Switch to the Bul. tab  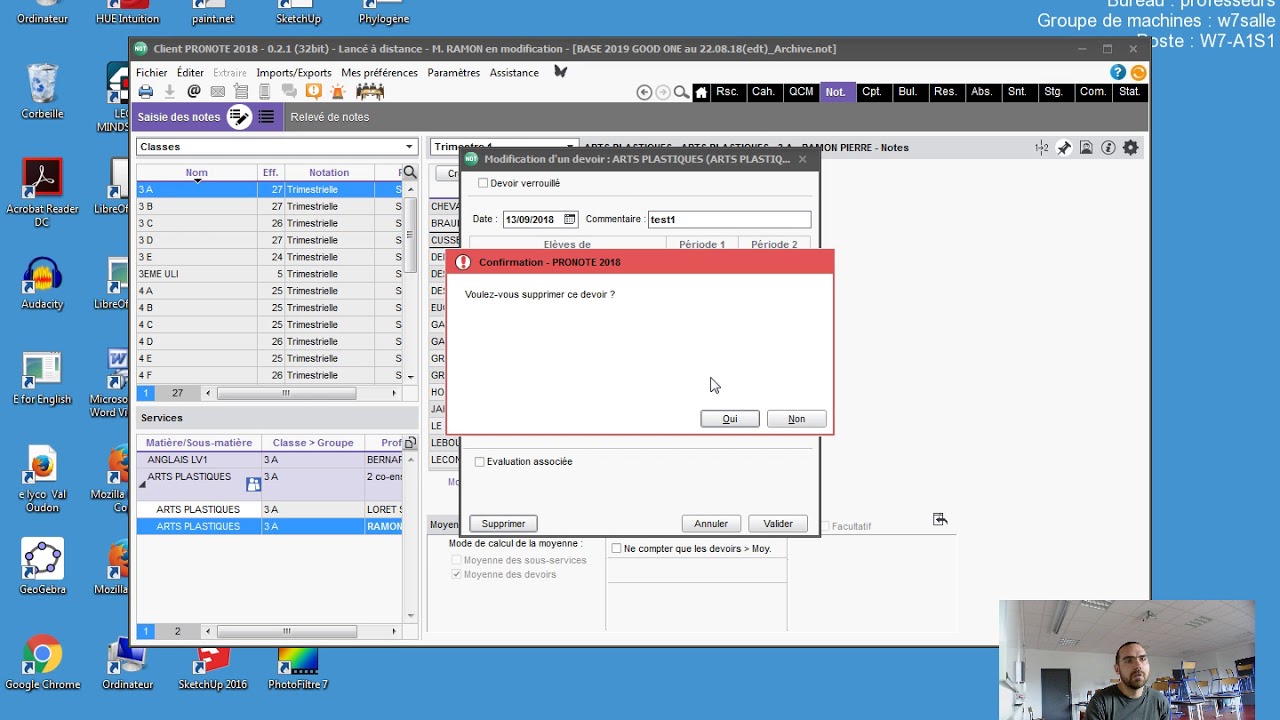click(907, 92)
